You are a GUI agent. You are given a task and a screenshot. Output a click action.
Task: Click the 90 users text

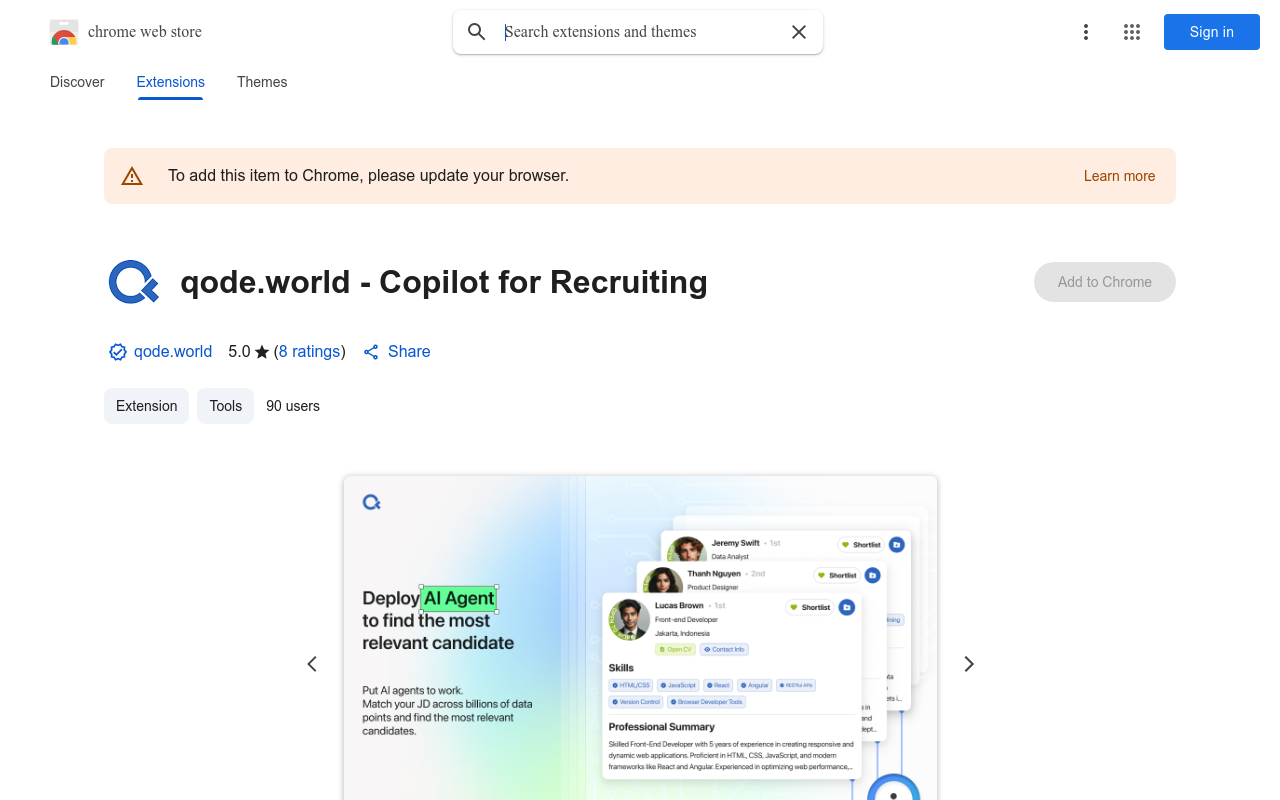[293, 406]
